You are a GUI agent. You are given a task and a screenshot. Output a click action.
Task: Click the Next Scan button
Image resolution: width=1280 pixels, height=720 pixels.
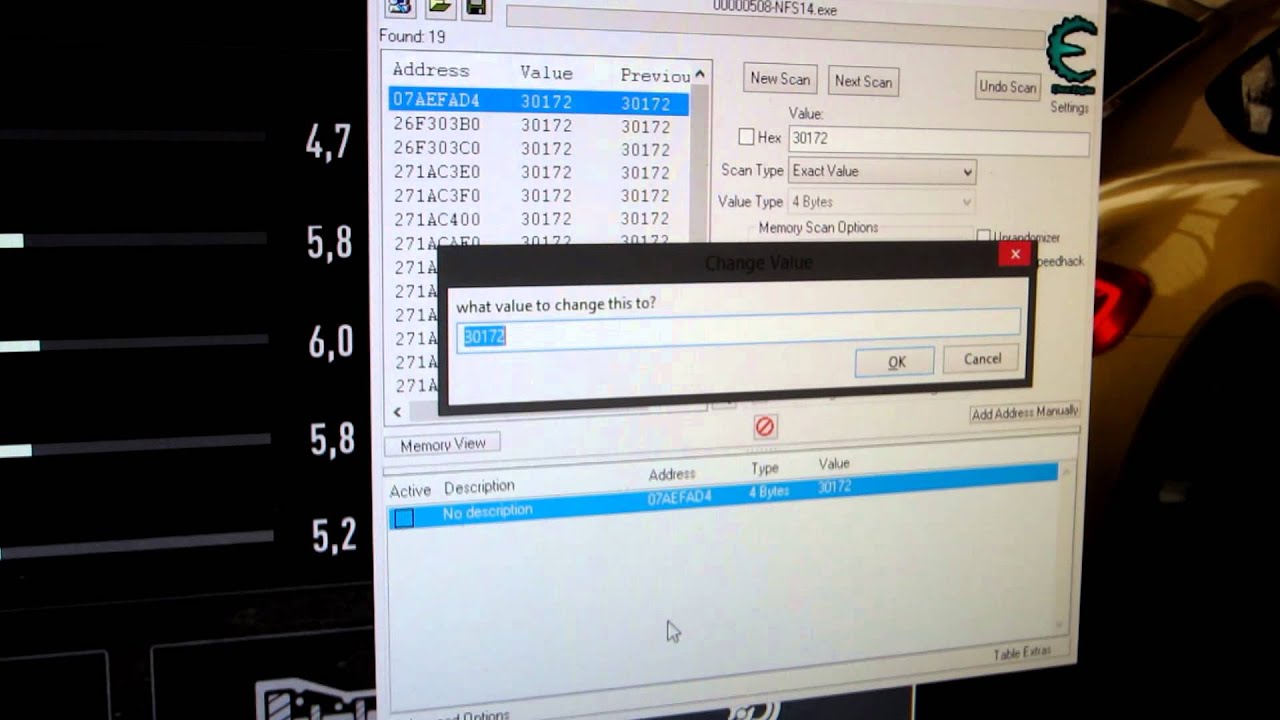pyautogui.click(x=863, y=81)
